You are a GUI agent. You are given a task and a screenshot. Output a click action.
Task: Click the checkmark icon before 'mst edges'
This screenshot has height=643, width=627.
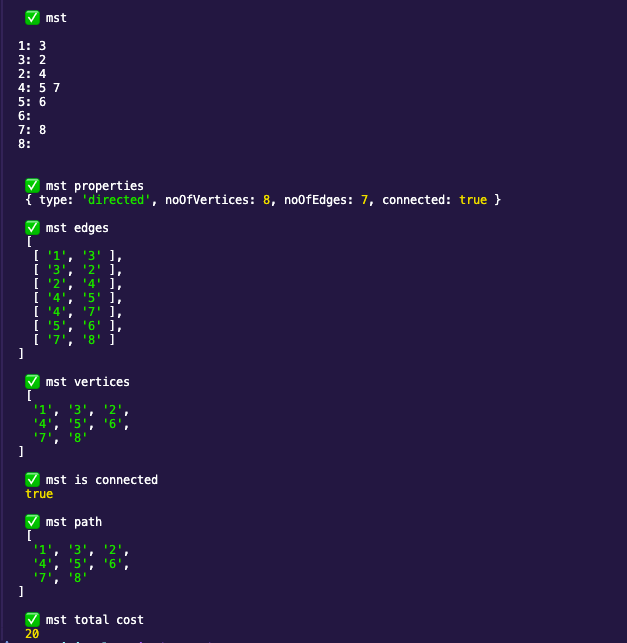[x=32, y=228]
